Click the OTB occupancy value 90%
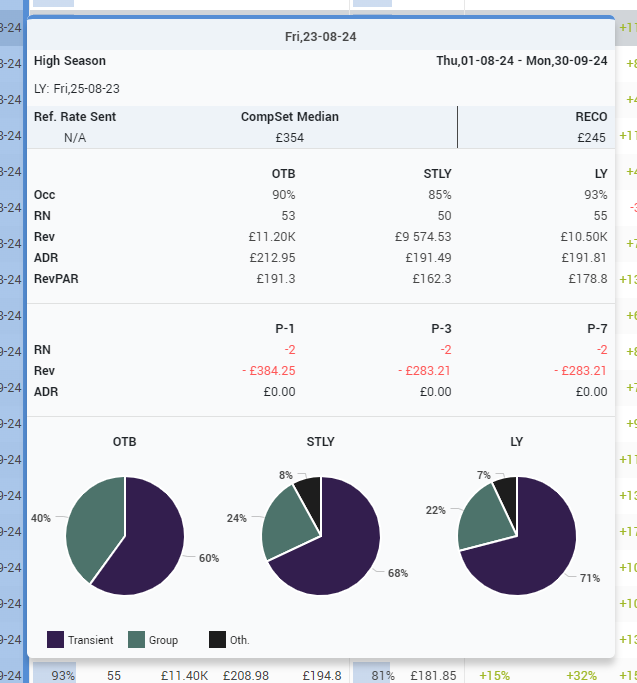Screen dimensions: 637x683 coord(284,195)
